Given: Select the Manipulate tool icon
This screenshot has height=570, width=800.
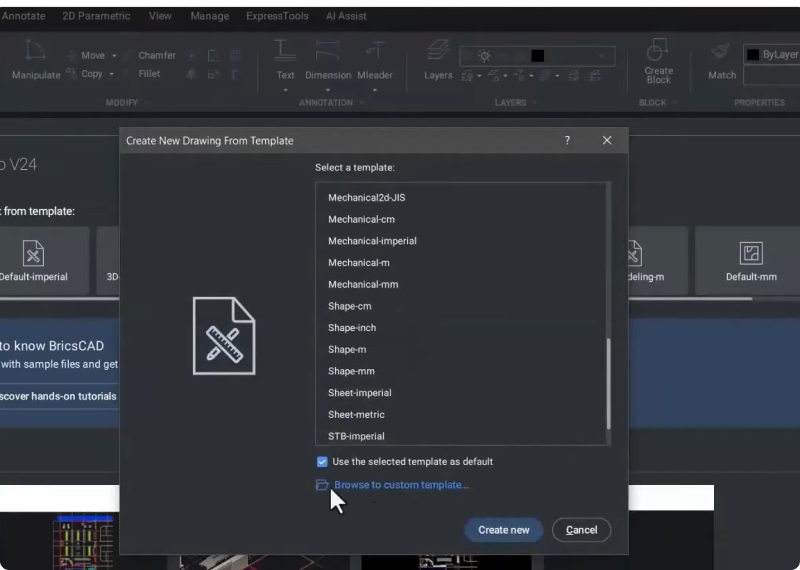Looking at the screenshot, I should tap(35, 51).
